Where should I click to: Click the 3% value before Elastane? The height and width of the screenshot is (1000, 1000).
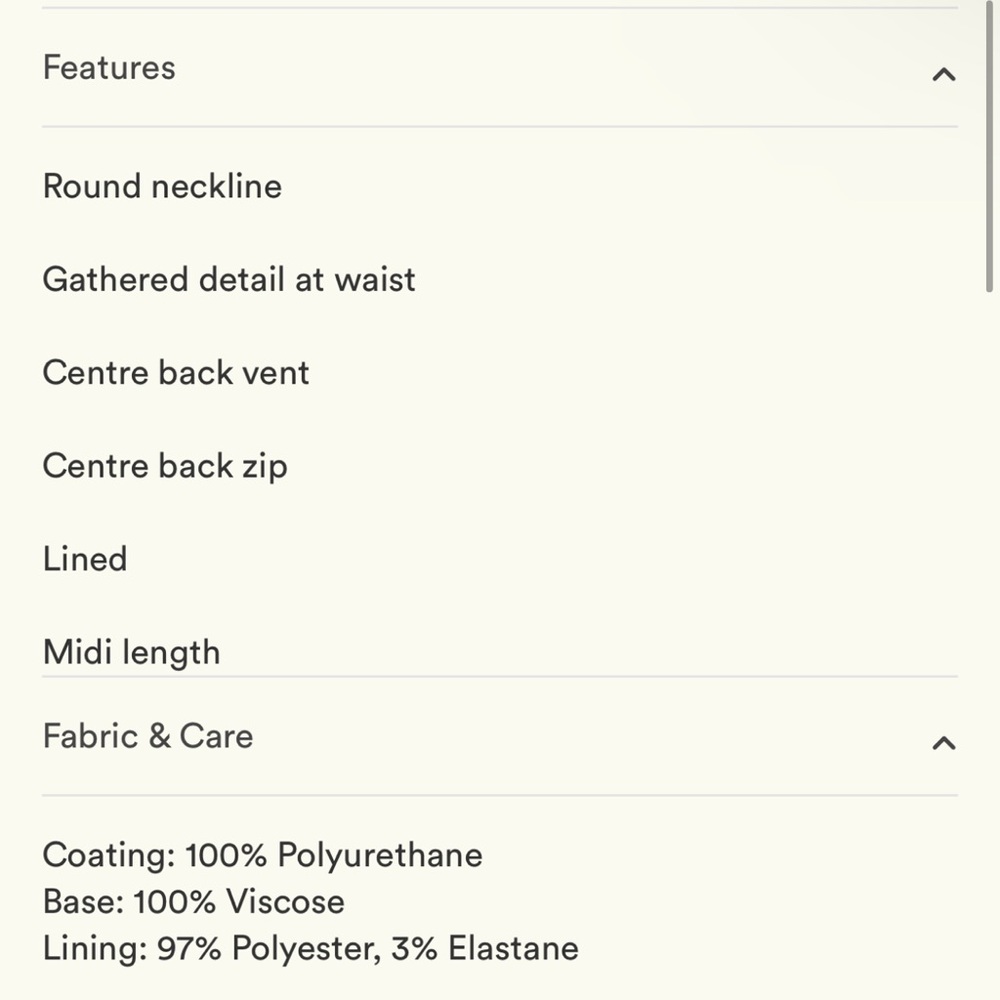tap(415, 948)
